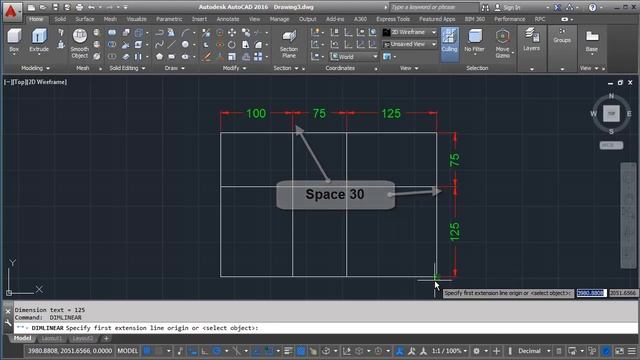The height and width of the screenshot is (360, 640).
Task: Open the Decimal units dropdown
Action: click(x=534, y=351)
